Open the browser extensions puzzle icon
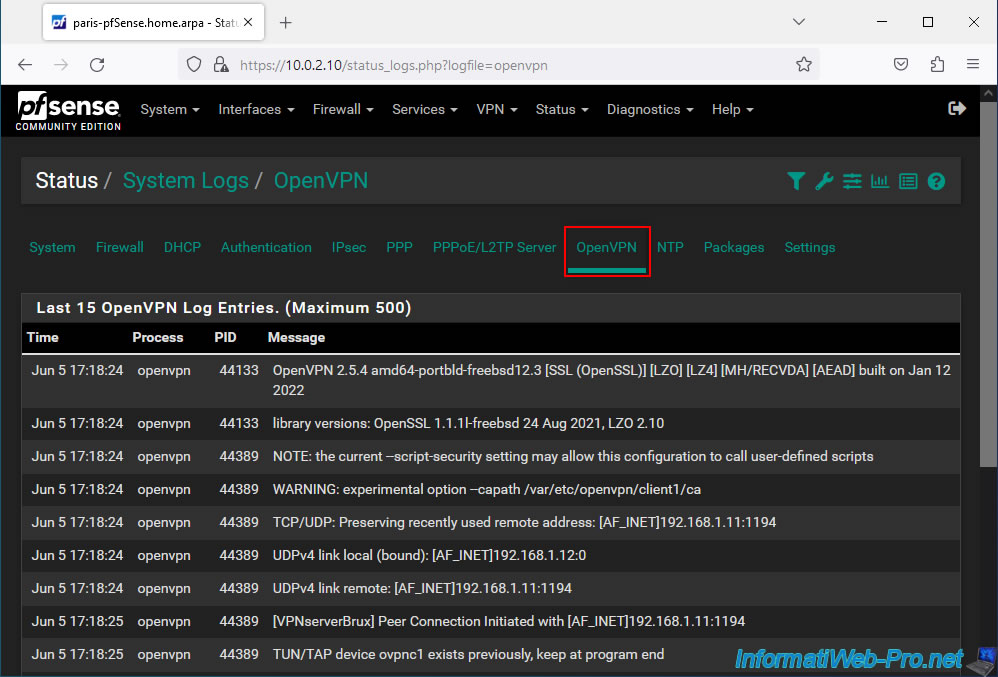Screen dimensions: 998x677 (937, 64)
